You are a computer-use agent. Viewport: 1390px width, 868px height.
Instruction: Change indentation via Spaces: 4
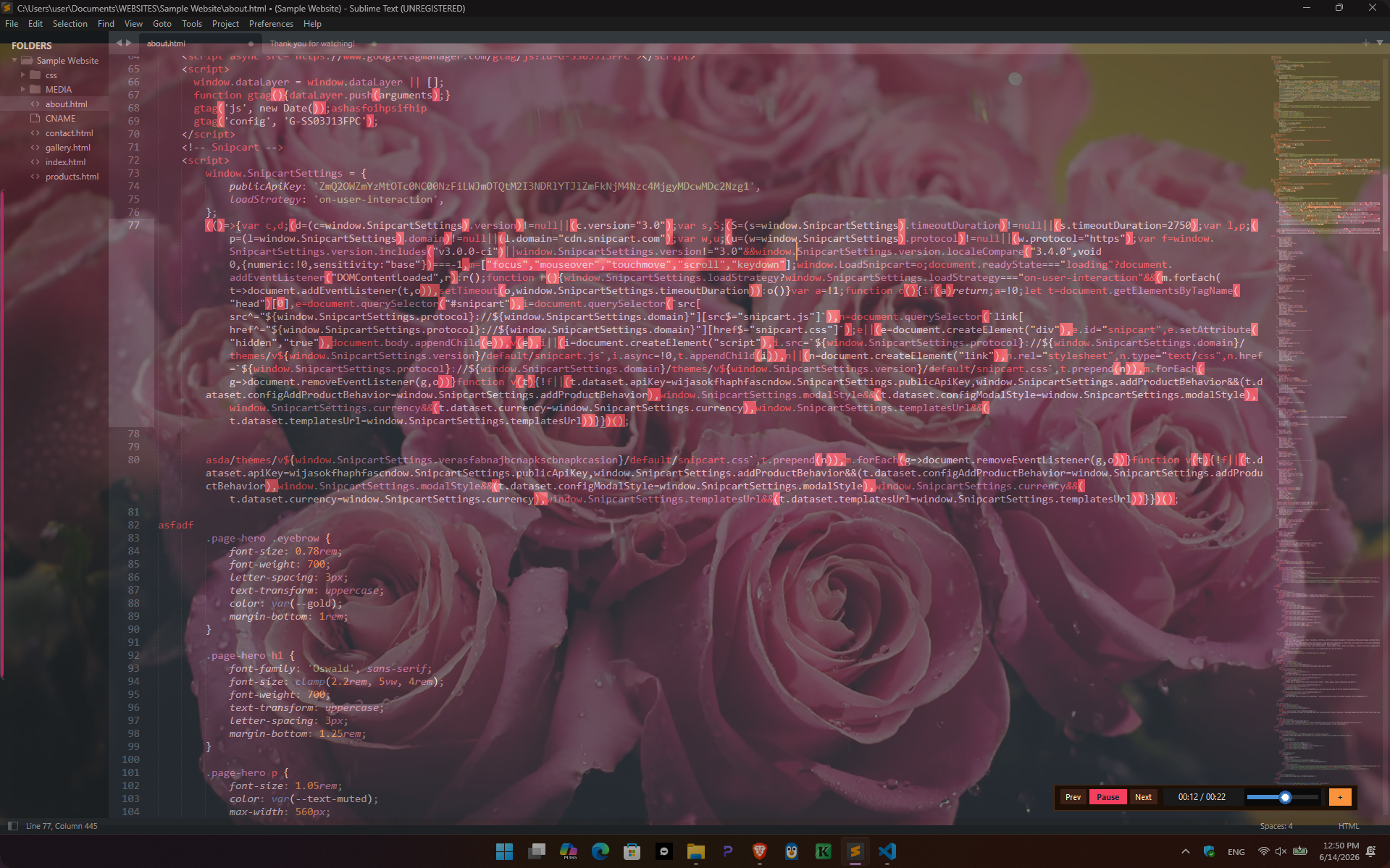(1276, 826)
